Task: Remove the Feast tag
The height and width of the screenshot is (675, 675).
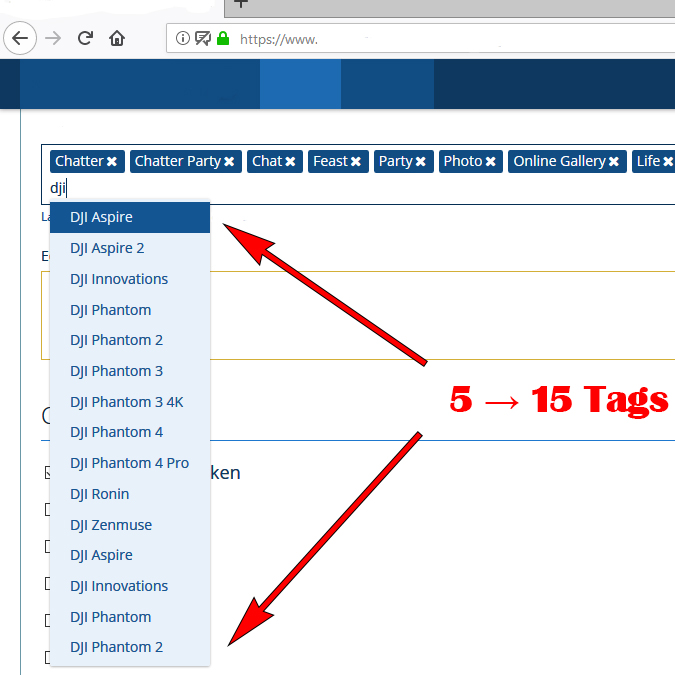Action: [x=356, y=161]
